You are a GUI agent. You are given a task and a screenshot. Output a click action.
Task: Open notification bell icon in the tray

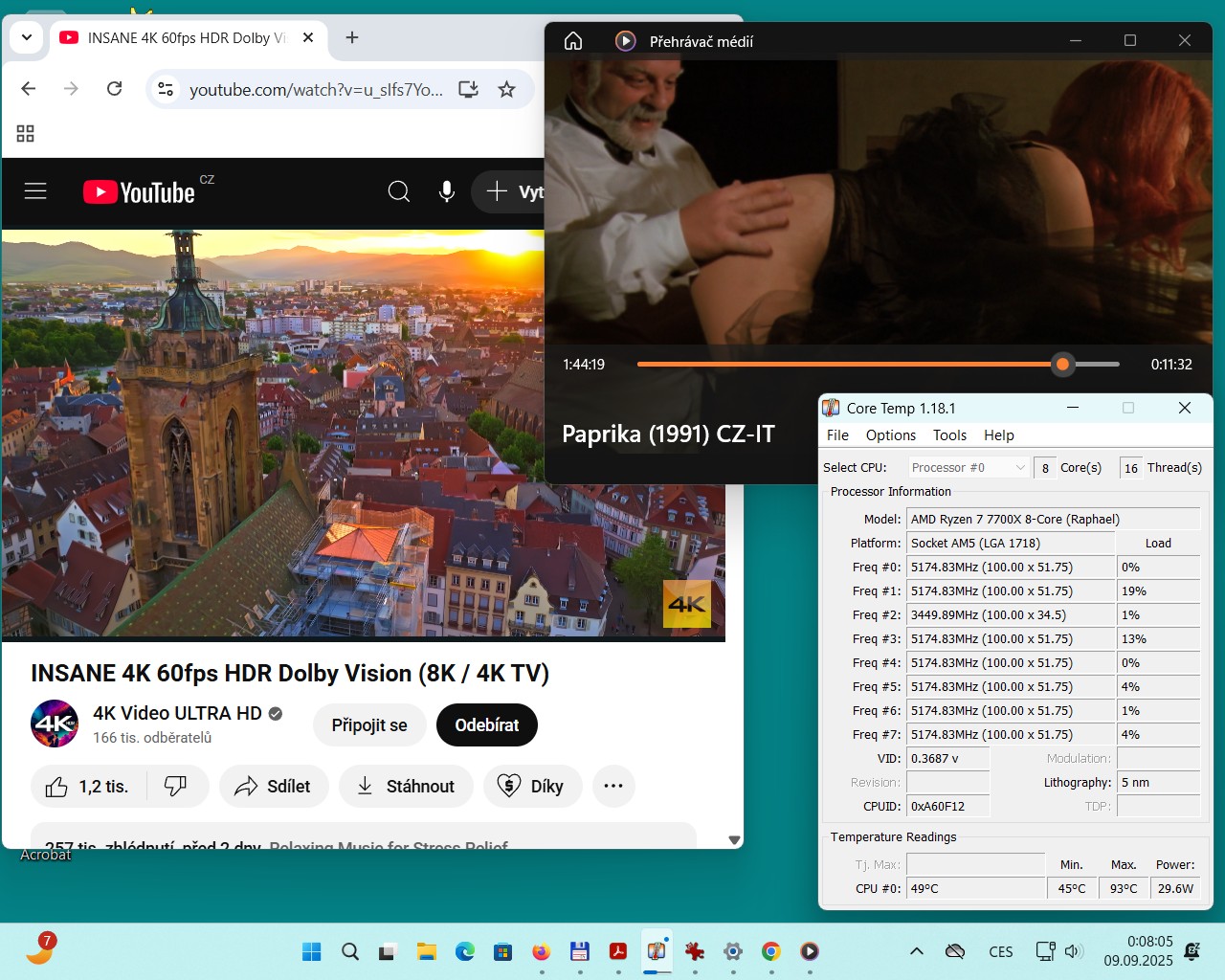click(x=1192, y=951)
